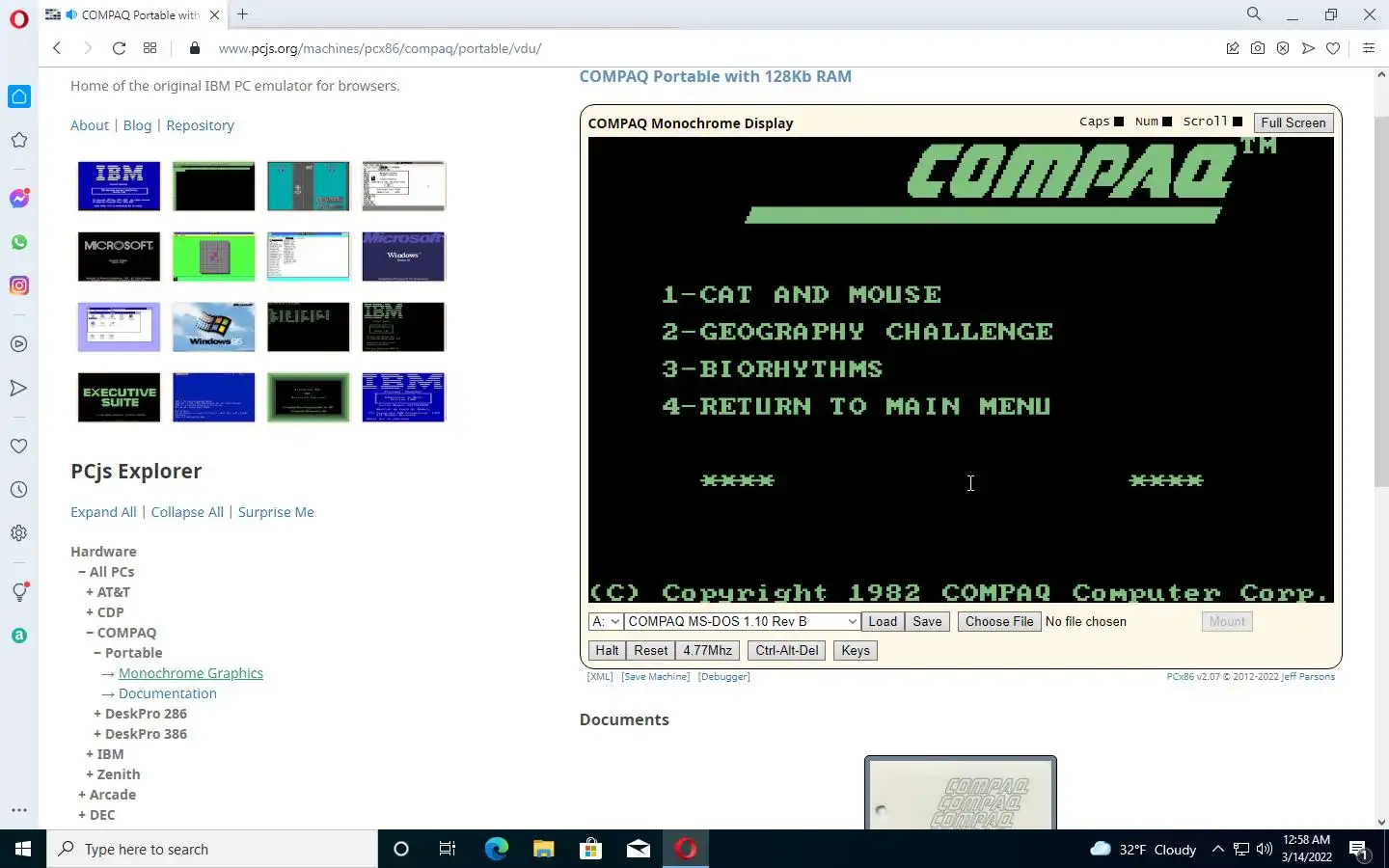Expand the DeskPro 386 node
The width and height of the screenshot is (1389, 868).
click(140, 734)
